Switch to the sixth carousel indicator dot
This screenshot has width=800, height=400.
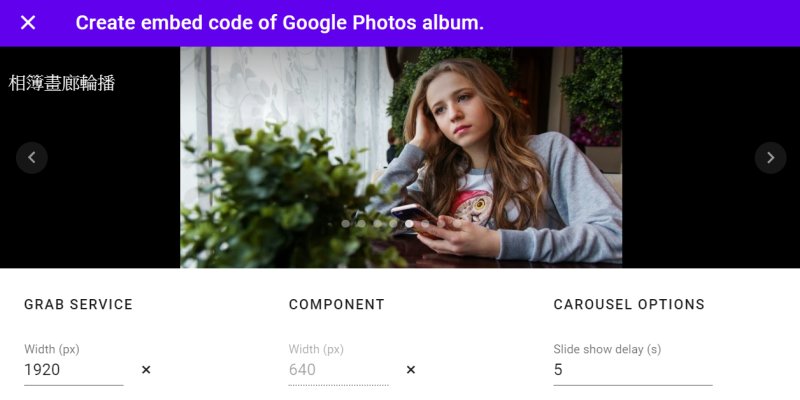pyautogui.click(x=425, y=223)
